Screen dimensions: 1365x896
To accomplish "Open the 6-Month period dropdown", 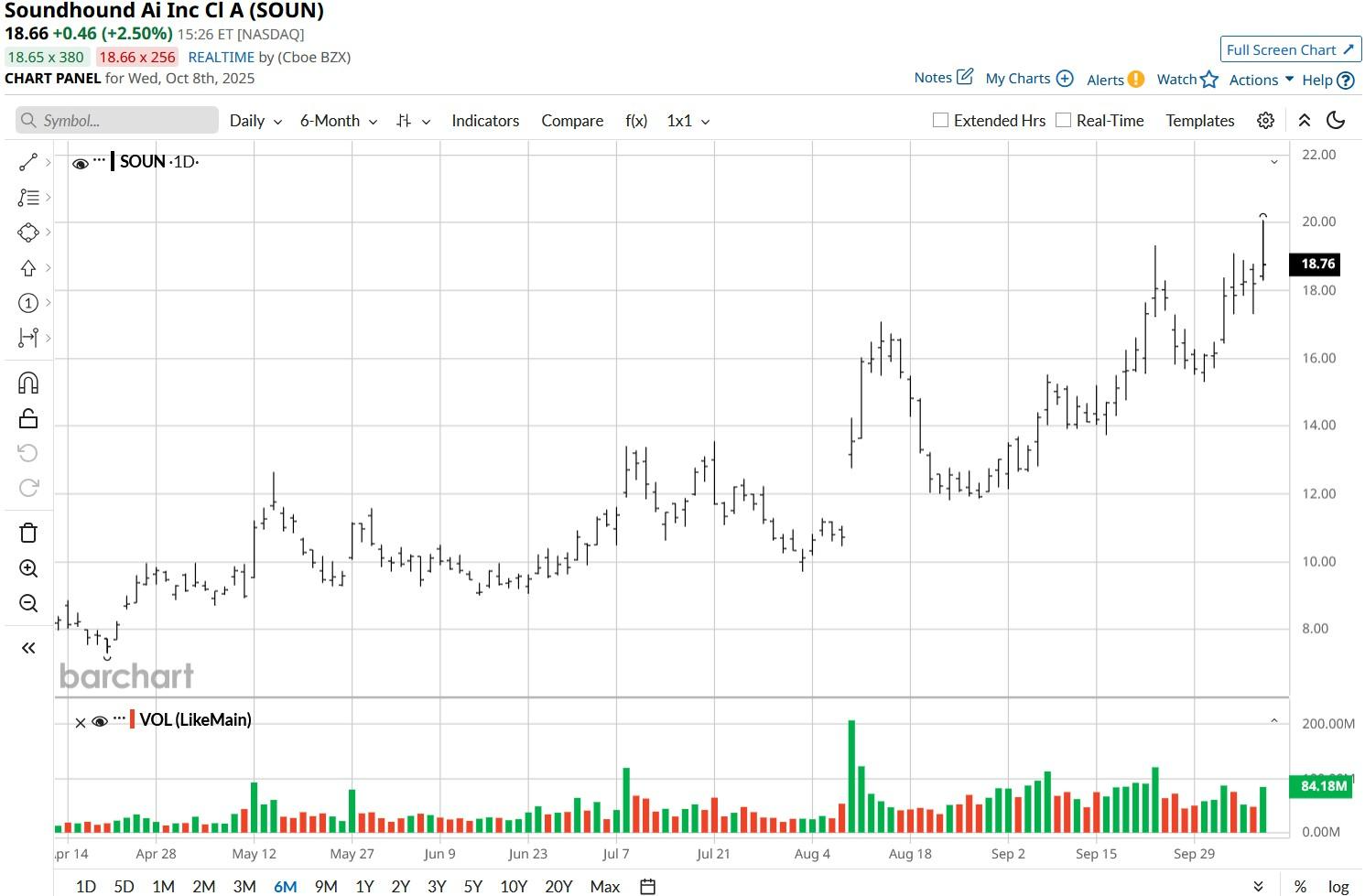I will (x=339, y=121).
